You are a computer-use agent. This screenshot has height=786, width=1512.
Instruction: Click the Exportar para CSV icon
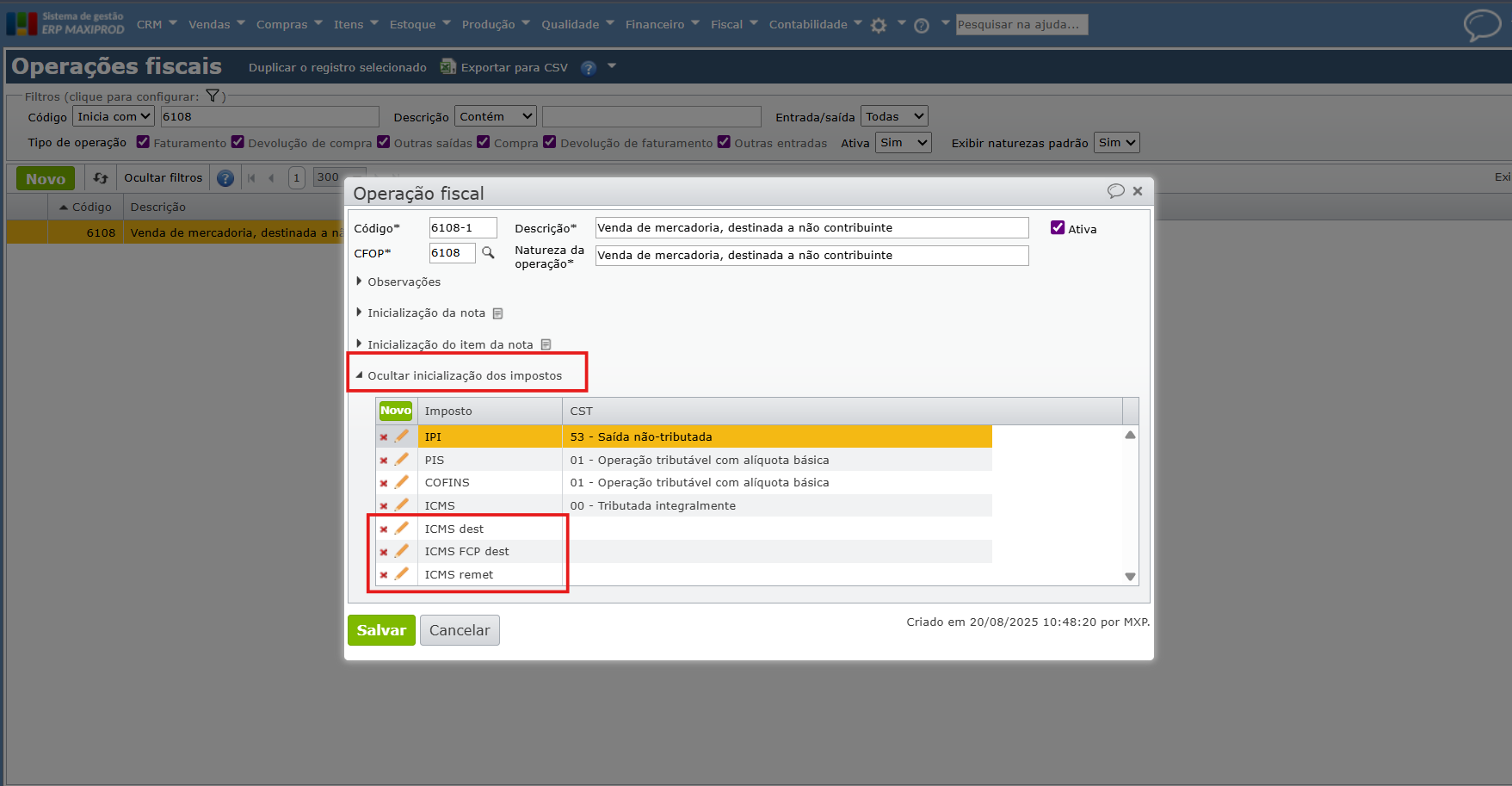448,66
